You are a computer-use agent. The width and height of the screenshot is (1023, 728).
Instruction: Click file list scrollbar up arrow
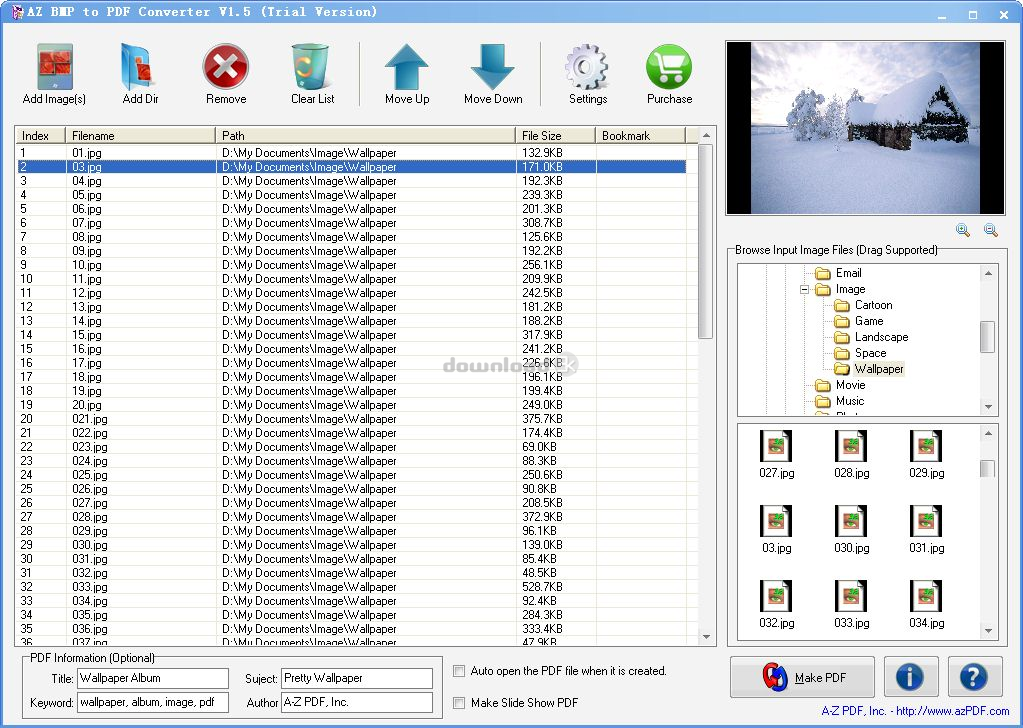(x=706, y=135)
